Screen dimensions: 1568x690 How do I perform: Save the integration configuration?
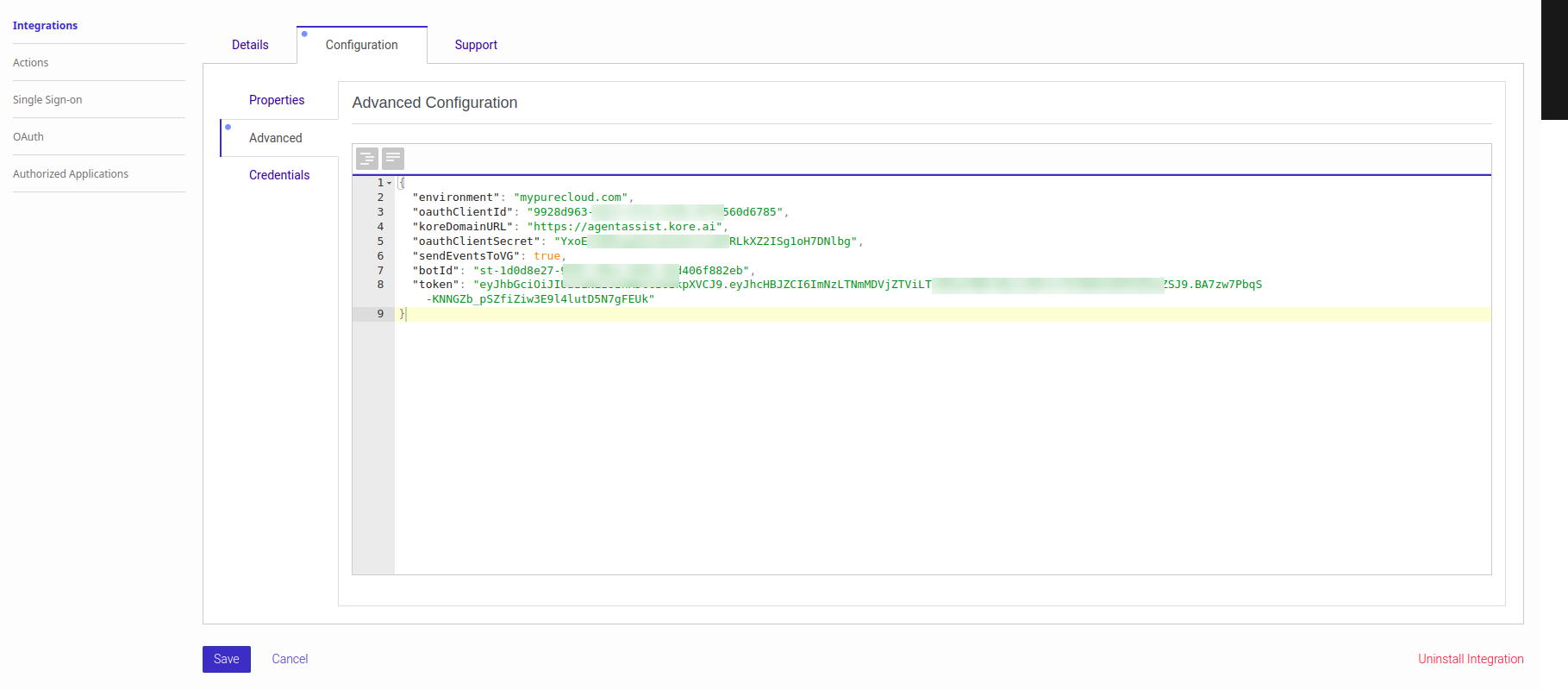(227, 659)
